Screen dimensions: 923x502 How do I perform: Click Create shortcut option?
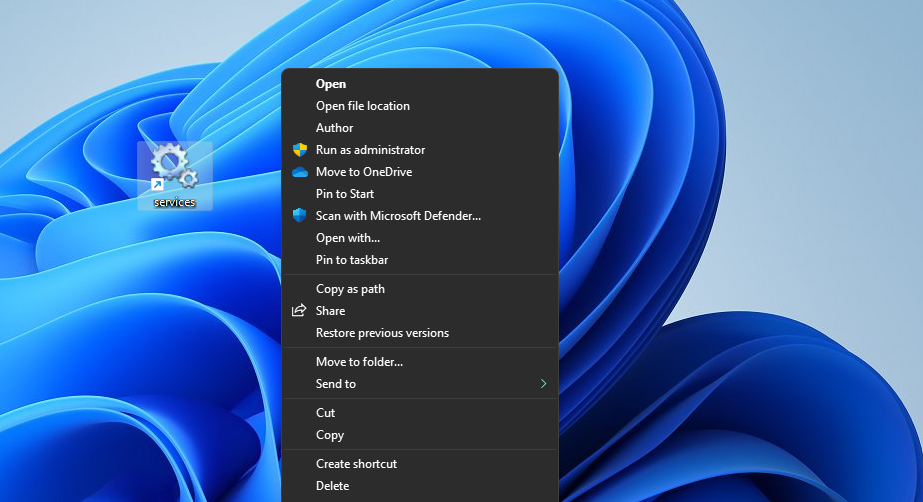point(356,464)
